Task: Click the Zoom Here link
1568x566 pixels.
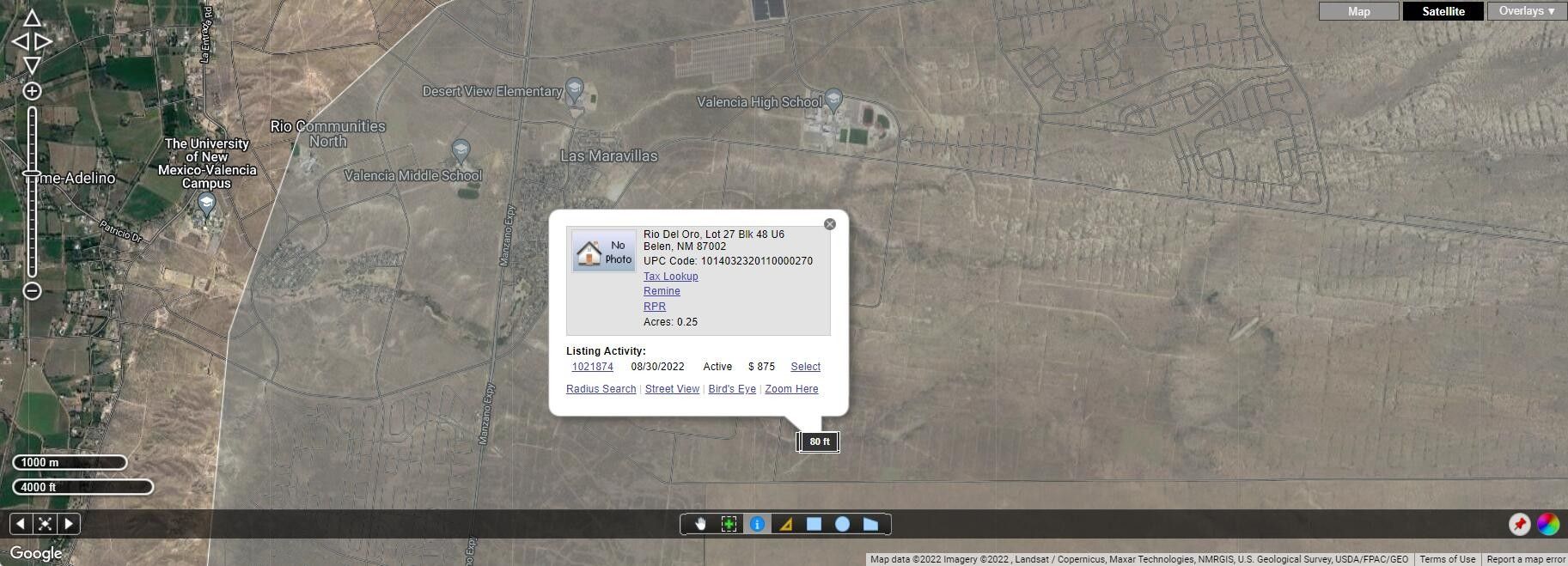Action: coord(791,389)
